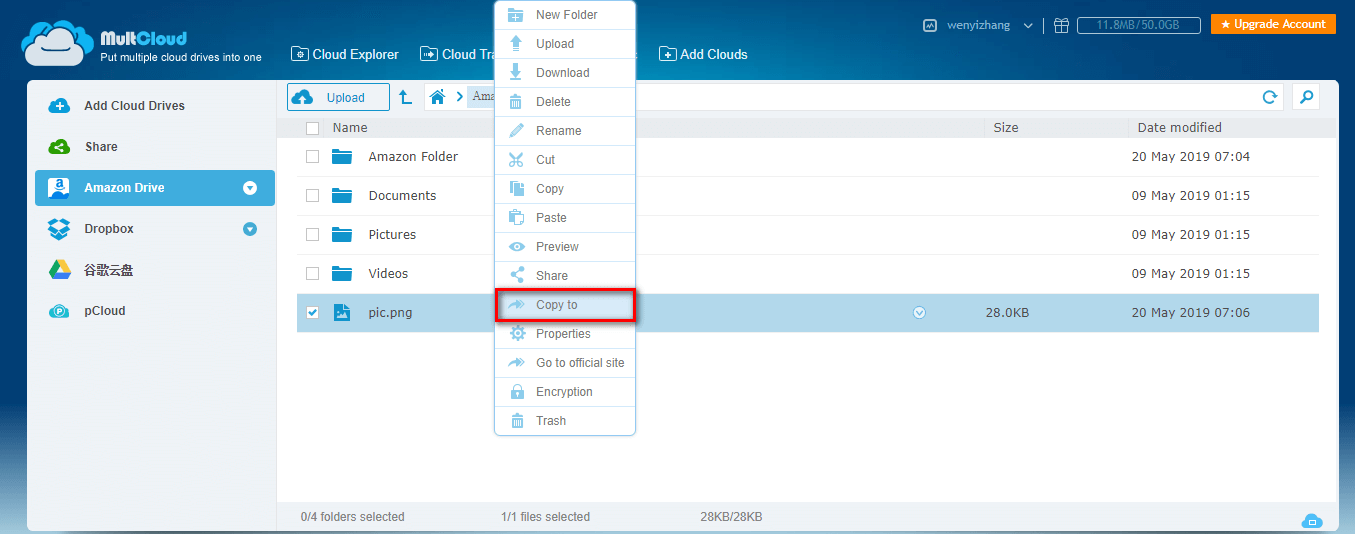1355x534 pixels.
Task: Click the gift box icon in header
Action: pos(1062,25)
